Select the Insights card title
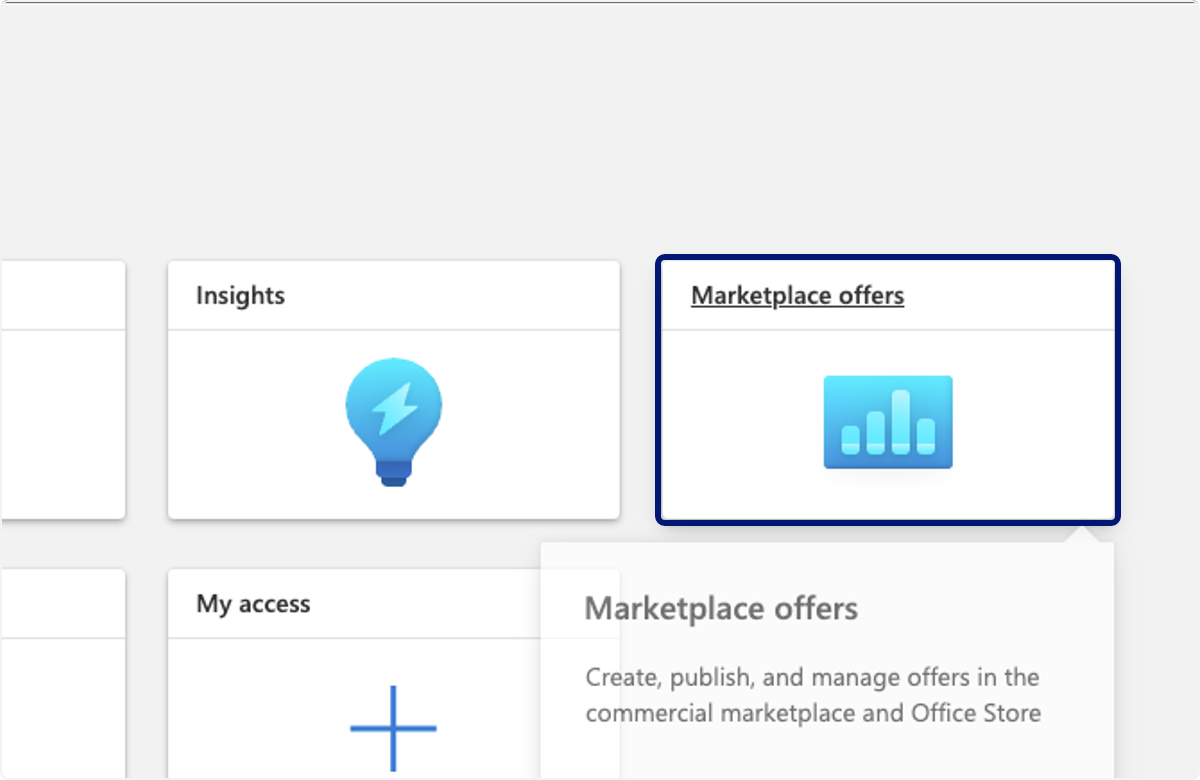 pyautogui.click(x=241, y=296)
